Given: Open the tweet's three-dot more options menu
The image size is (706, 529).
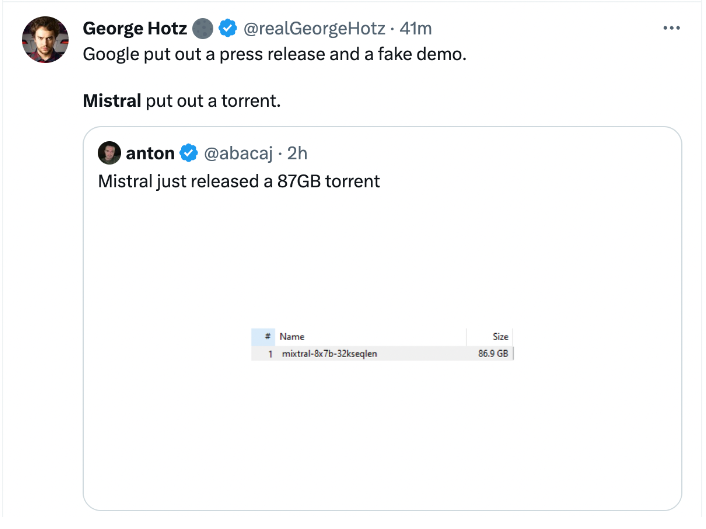Looking at the screenshot, I should click(x=671, y=29).
